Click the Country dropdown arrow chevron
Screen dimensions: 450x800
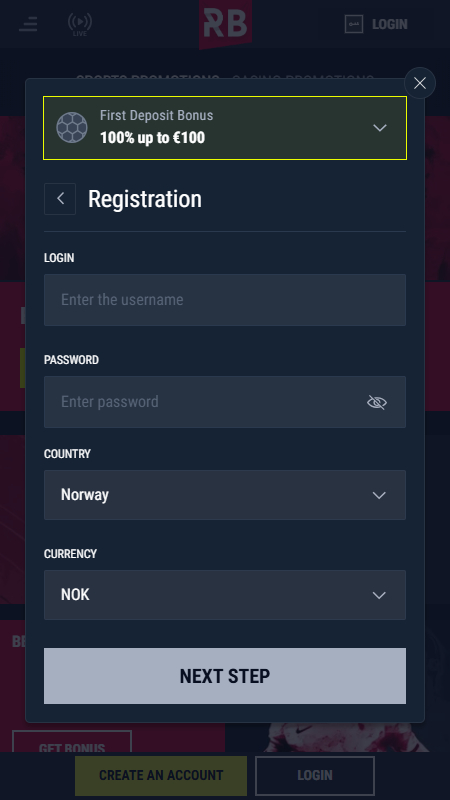(x=379, y=495)
